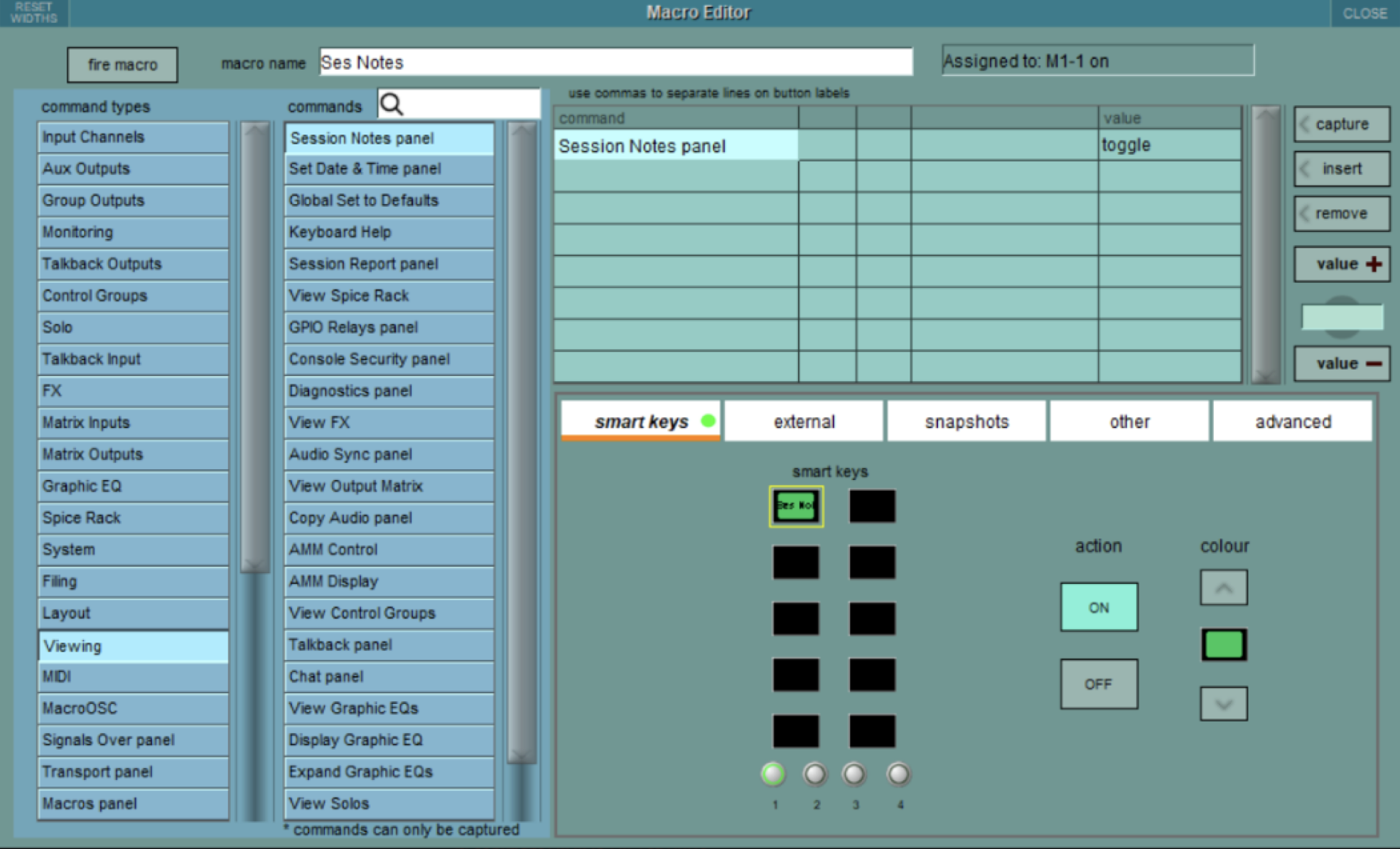The width and height of the screenshot is (1400, 849).
Task: Click the value minus button
Action: (1341, 363)
